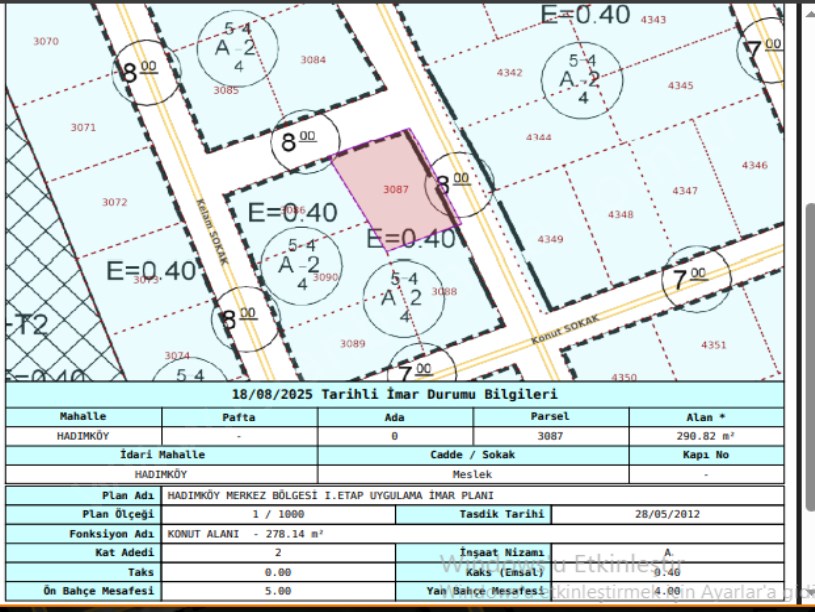This screenshot has width=815, height=612.
Task: Click the Alan value 290.82 m² cell
Action: pyautogui.click(x=709, y=436)
